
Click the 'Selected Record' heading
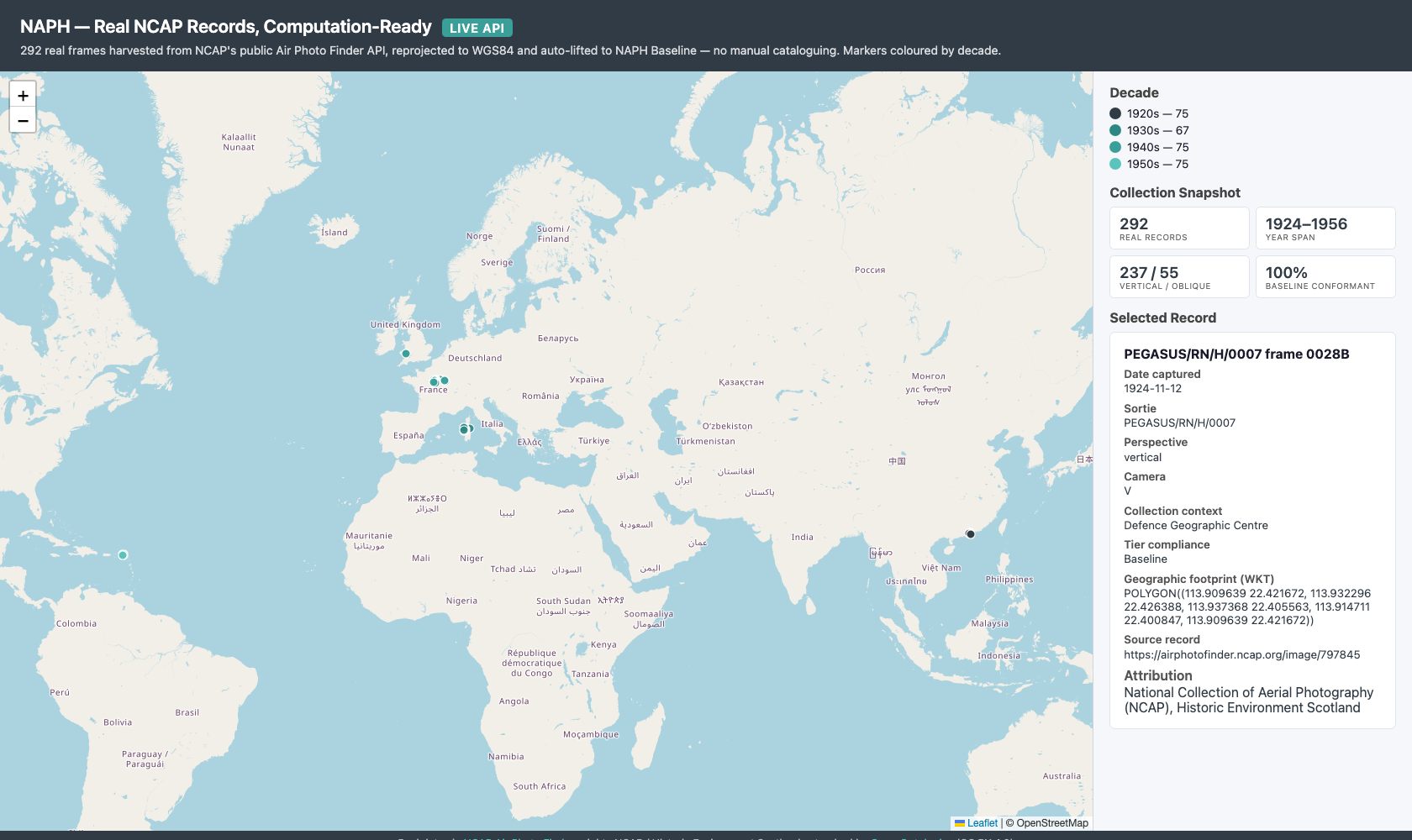tap(1162, 318)
